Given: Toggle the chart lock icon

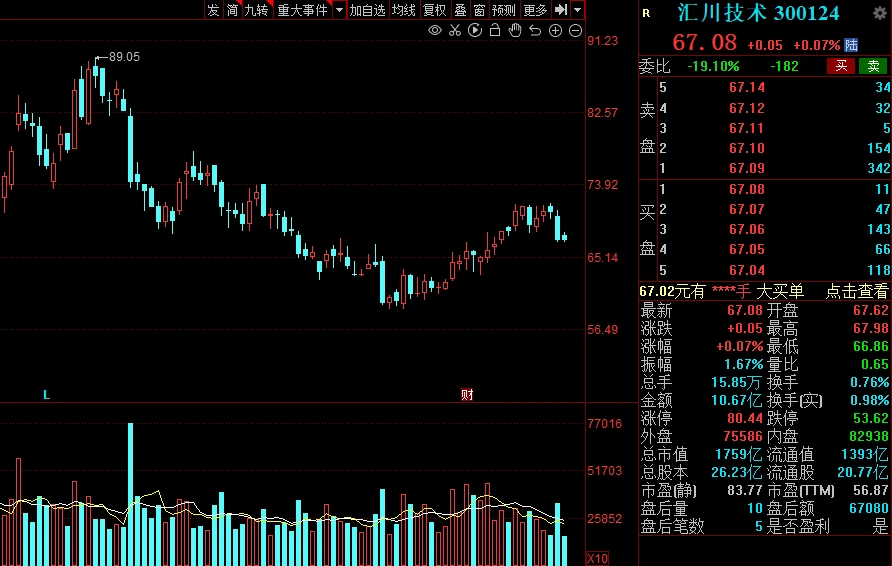Looking at the screenshot, I should [495, 31].
